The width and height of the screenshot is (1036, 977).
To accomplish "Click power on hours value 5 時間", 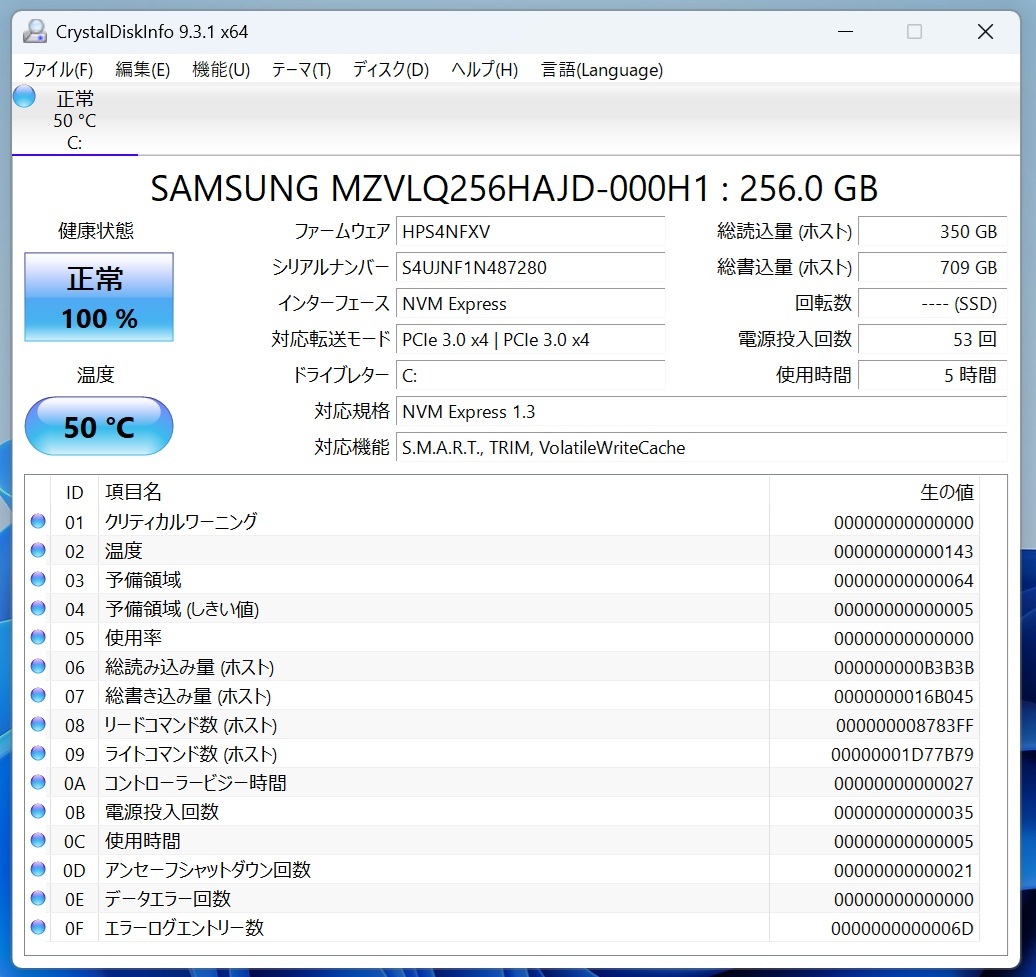I will 933,376.
